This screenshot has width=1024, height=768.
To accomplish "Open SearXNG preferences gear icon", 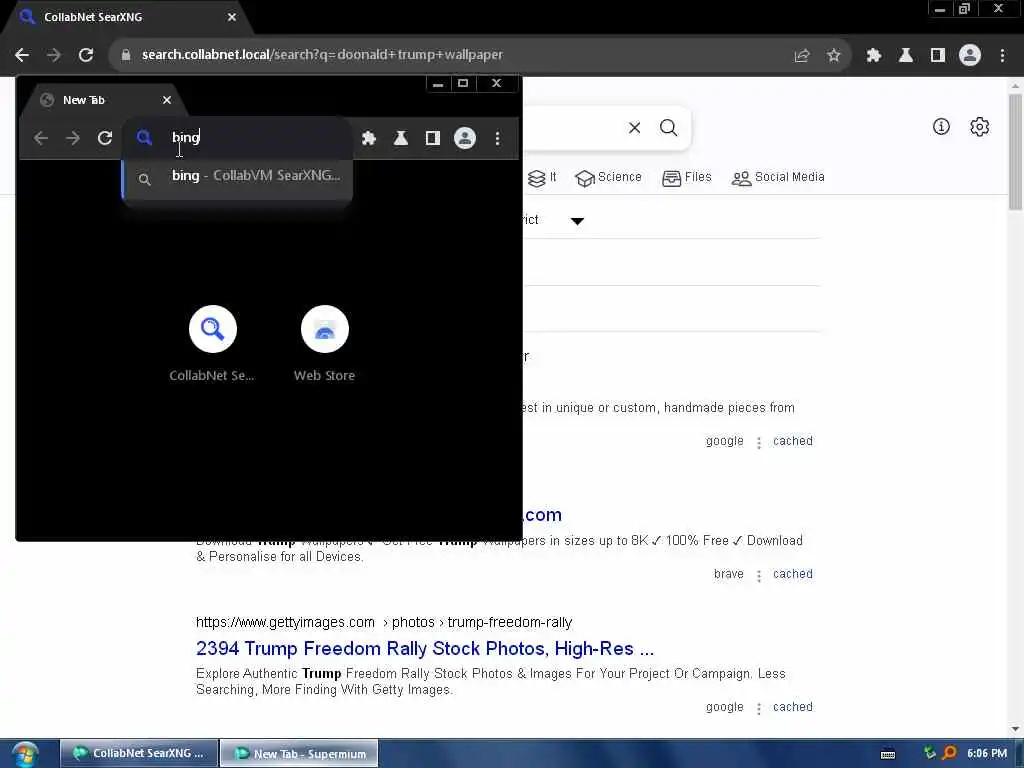I will click(980, 127).
